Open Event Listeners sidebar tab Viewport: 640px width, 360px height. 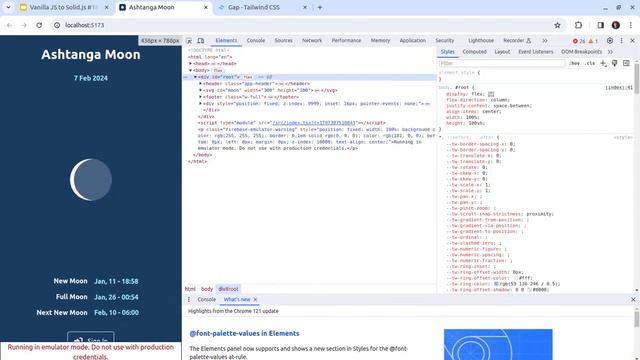tap(536, 52)
